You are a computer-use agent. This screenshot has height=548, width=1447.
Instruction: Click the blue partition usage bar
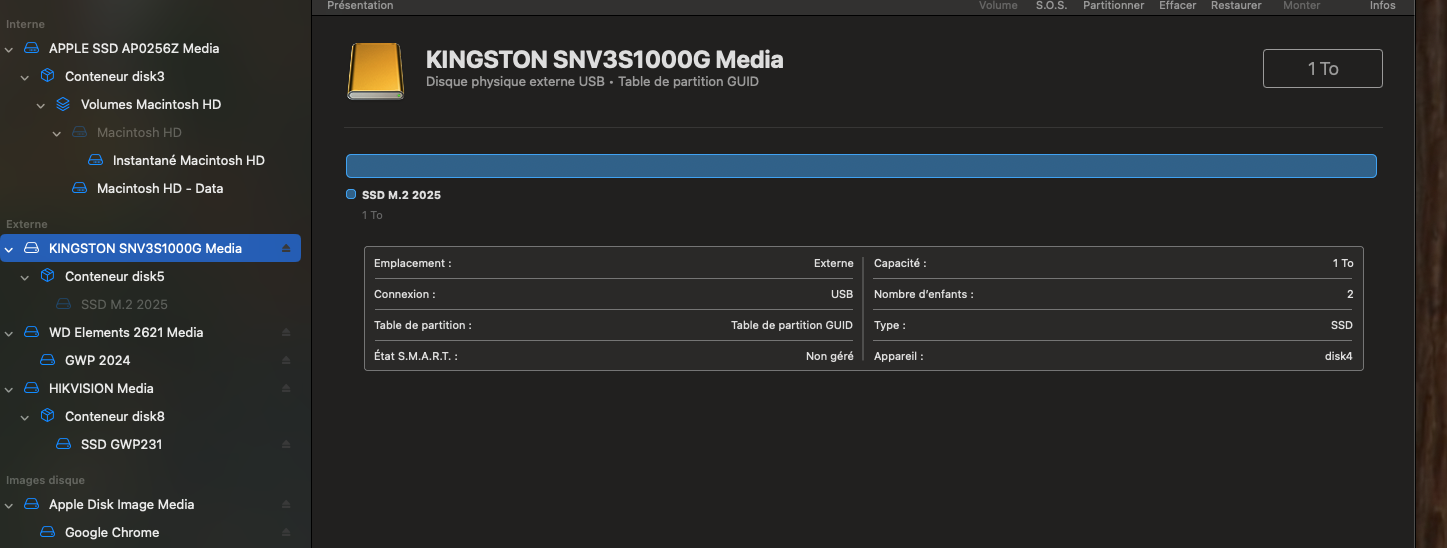click(860, 166)
